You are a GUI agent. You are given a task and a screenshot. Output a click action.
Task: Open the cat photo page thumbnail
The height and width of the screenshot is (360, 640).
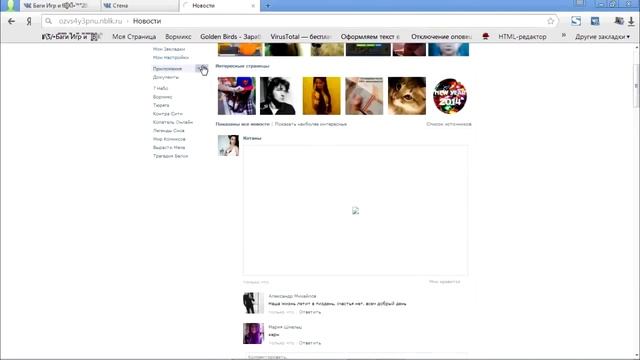point(407,96)
